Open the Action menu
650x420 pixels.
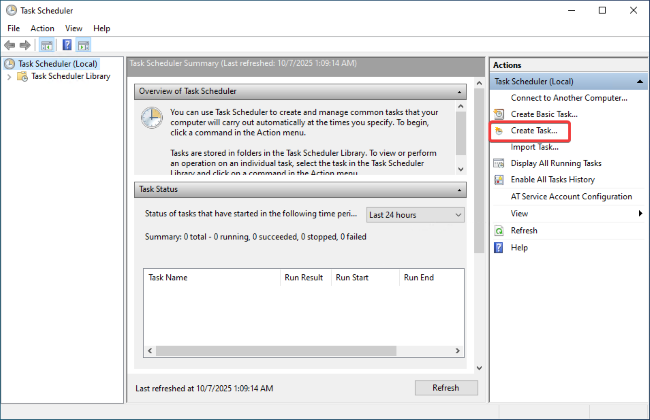click(x=42, y=28)
